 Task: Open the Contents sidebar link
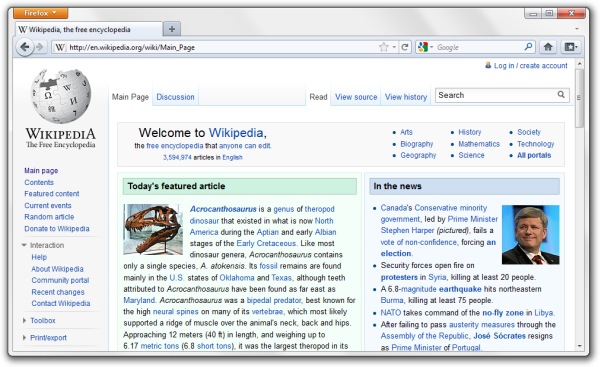(39, 182)
